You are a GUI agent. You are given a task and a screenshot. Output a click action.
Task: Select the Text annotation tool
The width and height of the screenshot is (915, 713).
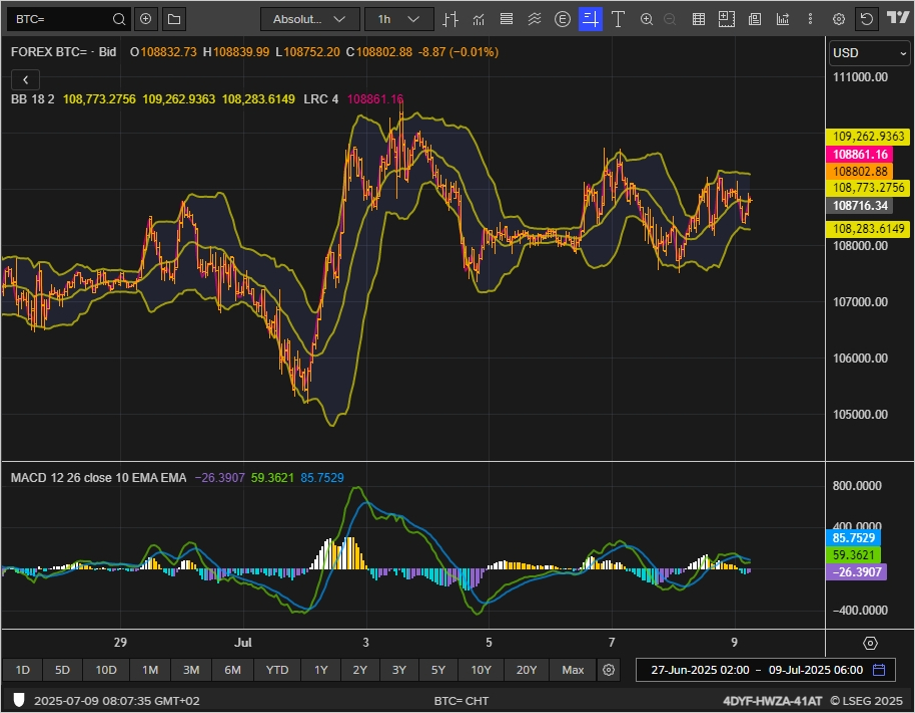pyautogui.click(x=618, y=19)
